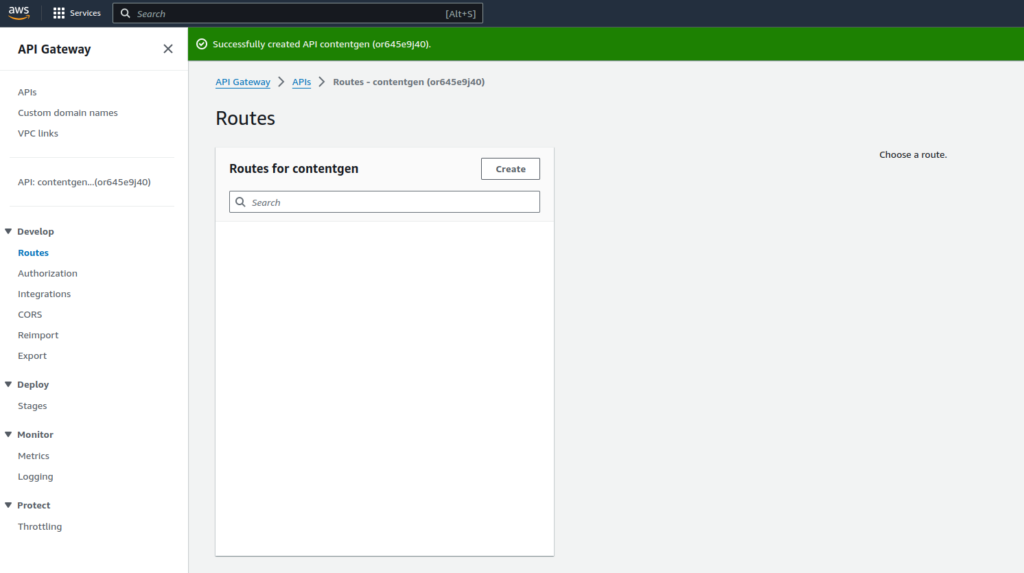The width and height of the screenshot is (1024, 573).
Task: Collapse the Develop section
Action: click(8, 231)
